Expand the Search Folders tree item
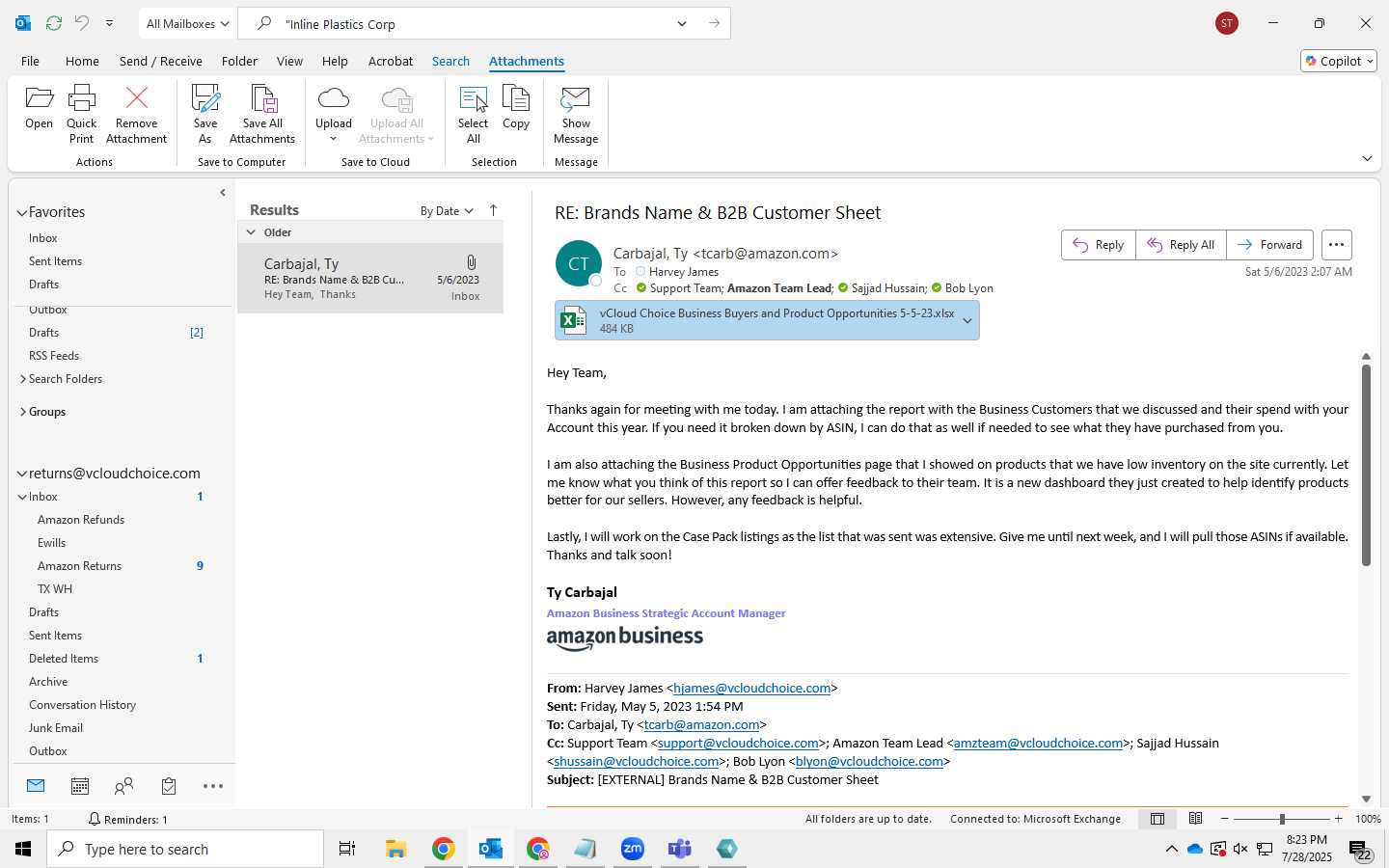1389x868 pixels. tap(23, 379)
